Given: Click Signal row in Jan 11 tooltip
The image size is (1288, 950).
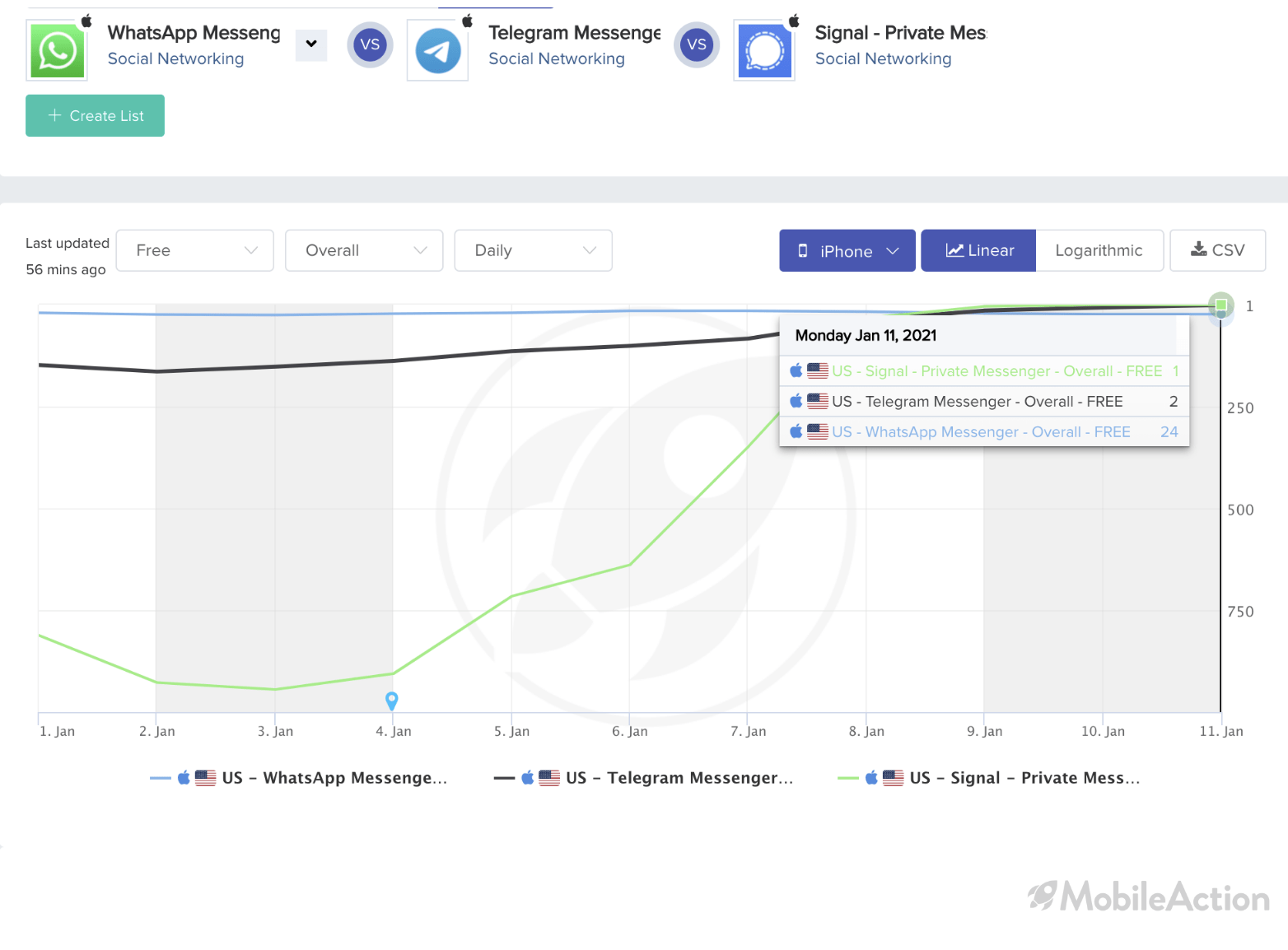Looking at the screenshot, I should [984, 371].
